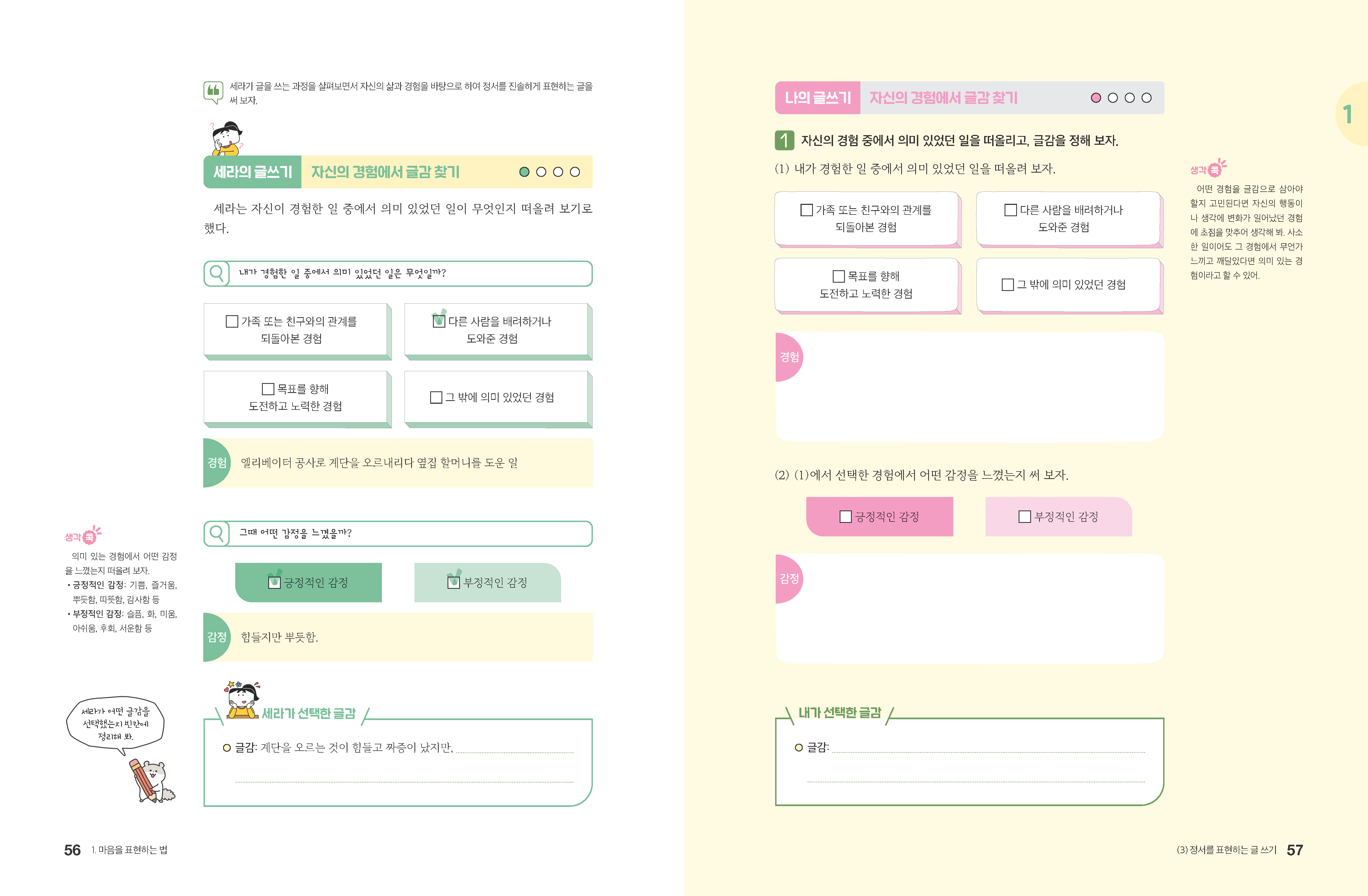Click the thinking girl character above 세라의 글쓰기
Viewport: 1368px width, 896px height.
point(226,138)
